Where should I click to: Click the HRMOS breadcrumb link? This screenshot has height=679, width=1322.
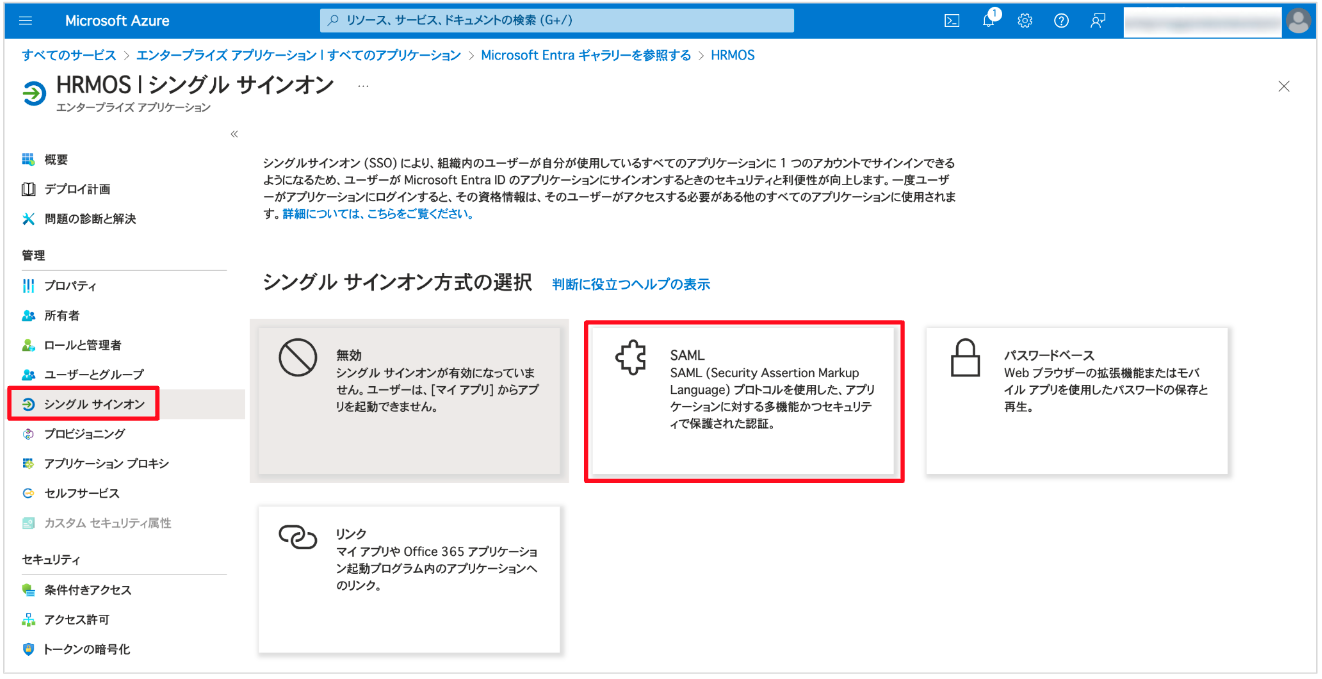click(733, 55)
